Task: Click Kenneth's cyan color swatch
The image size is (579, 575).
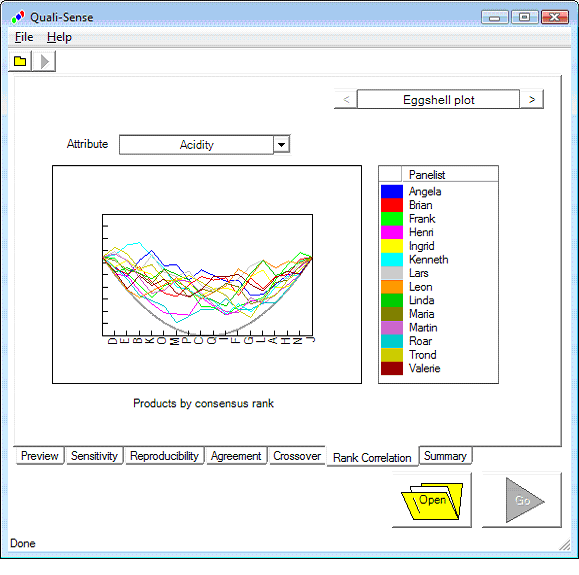Action: (391, 259)
